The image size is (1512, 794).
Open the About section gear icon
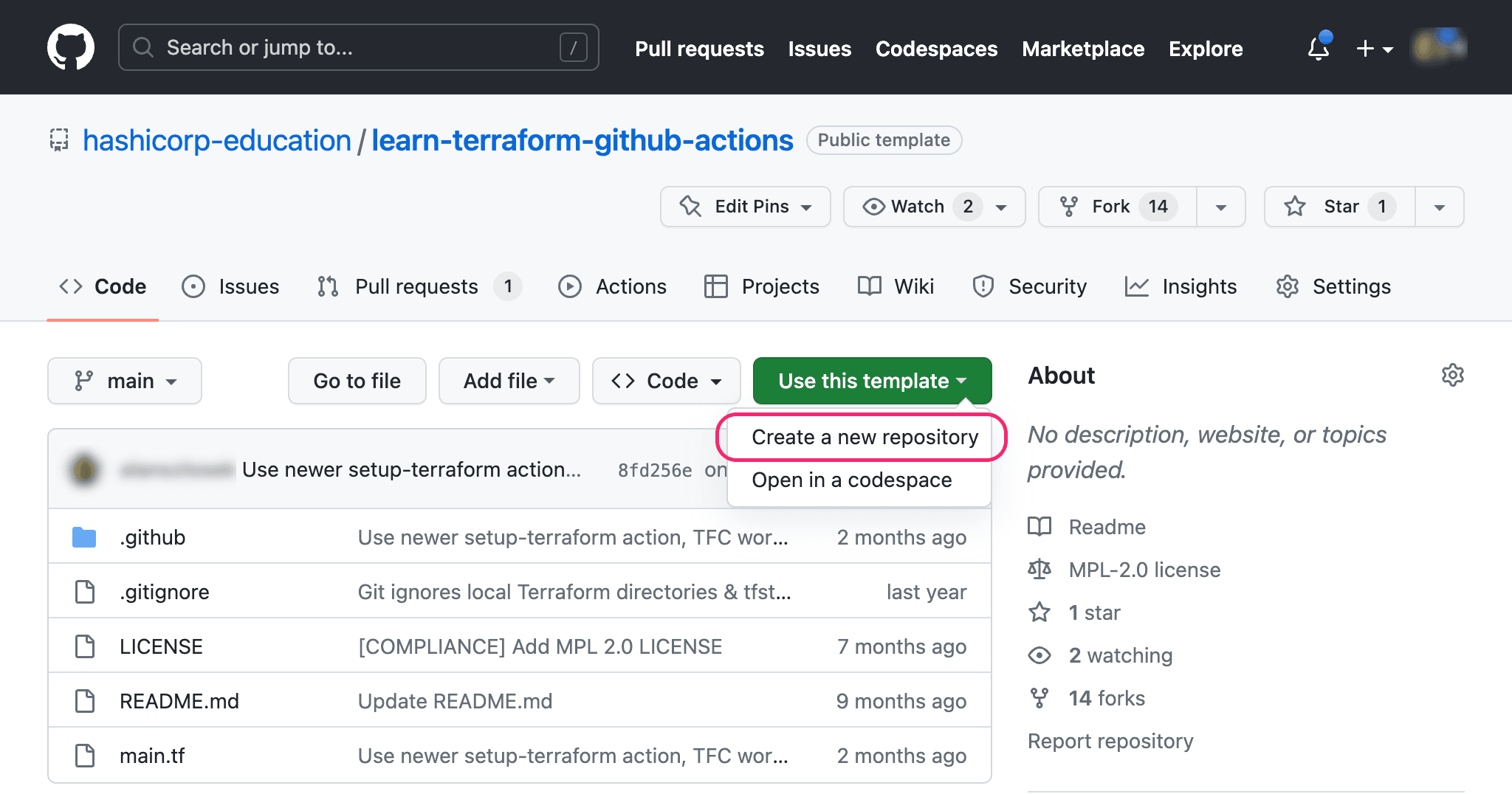(1452, 376)
